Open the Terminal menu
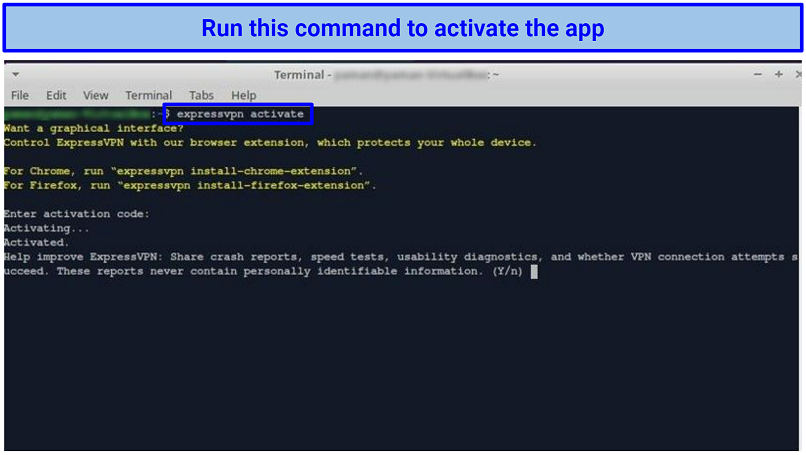The width and height of the screenshot is (806, 455). coord(149,95)
